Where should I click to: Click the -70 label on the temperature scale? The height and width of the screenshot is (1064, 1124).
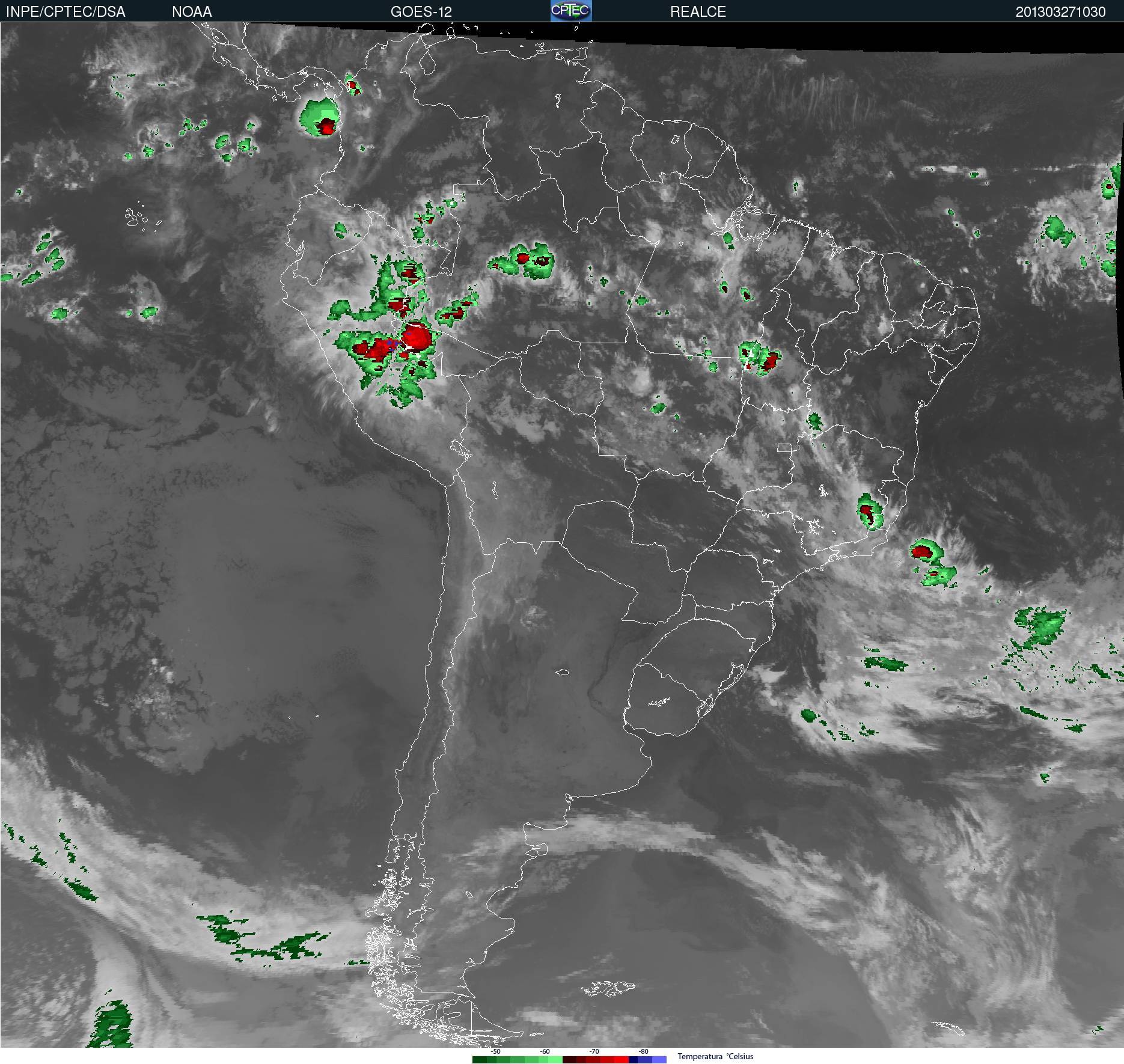coord(594,1051)
